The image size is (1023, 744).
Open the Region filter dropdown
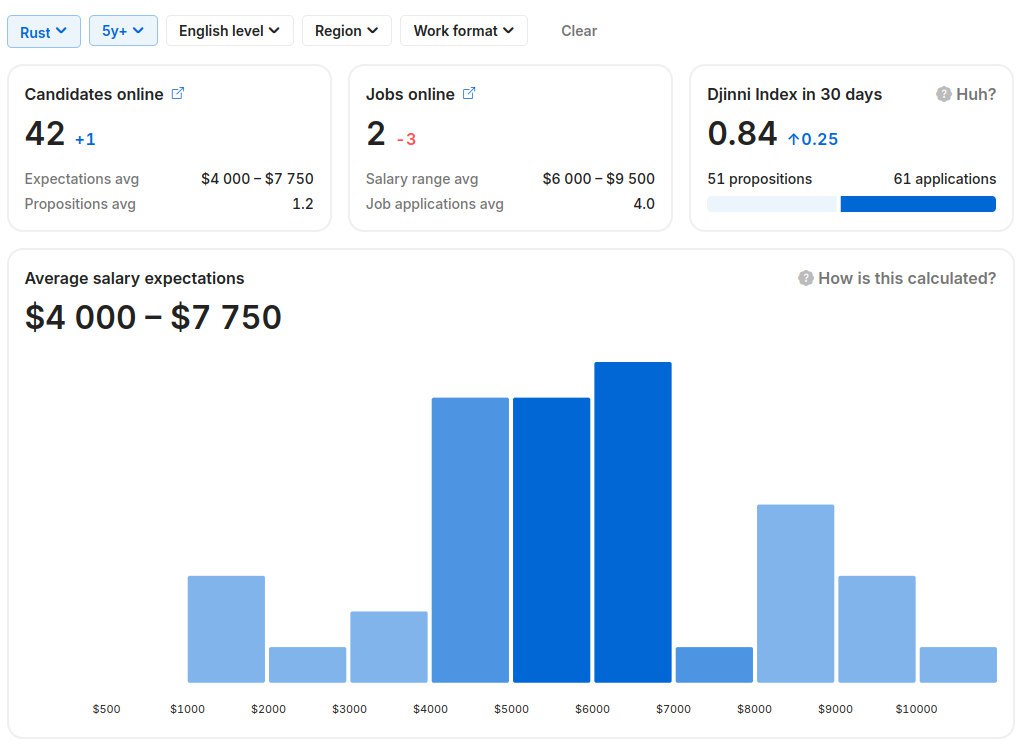tap(346, 31)
